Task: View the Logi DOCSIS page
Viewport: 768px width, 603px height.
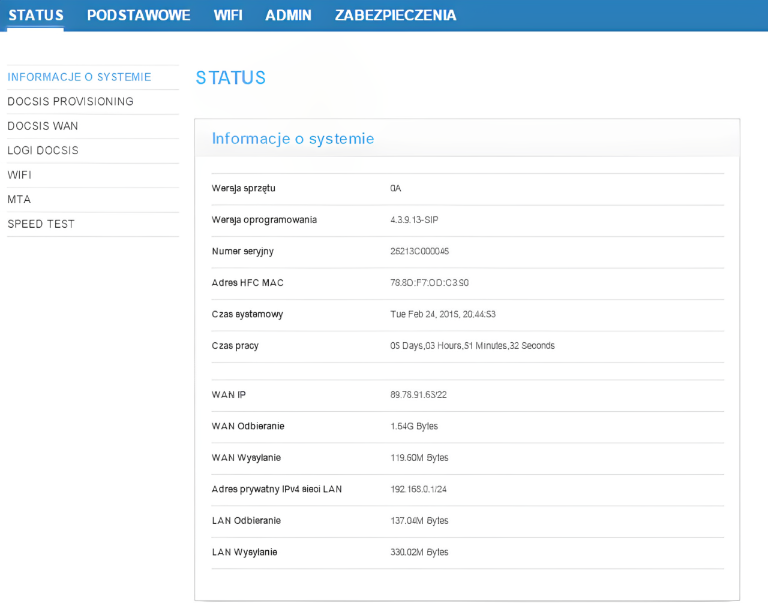Action: click(x=43, y=151)
